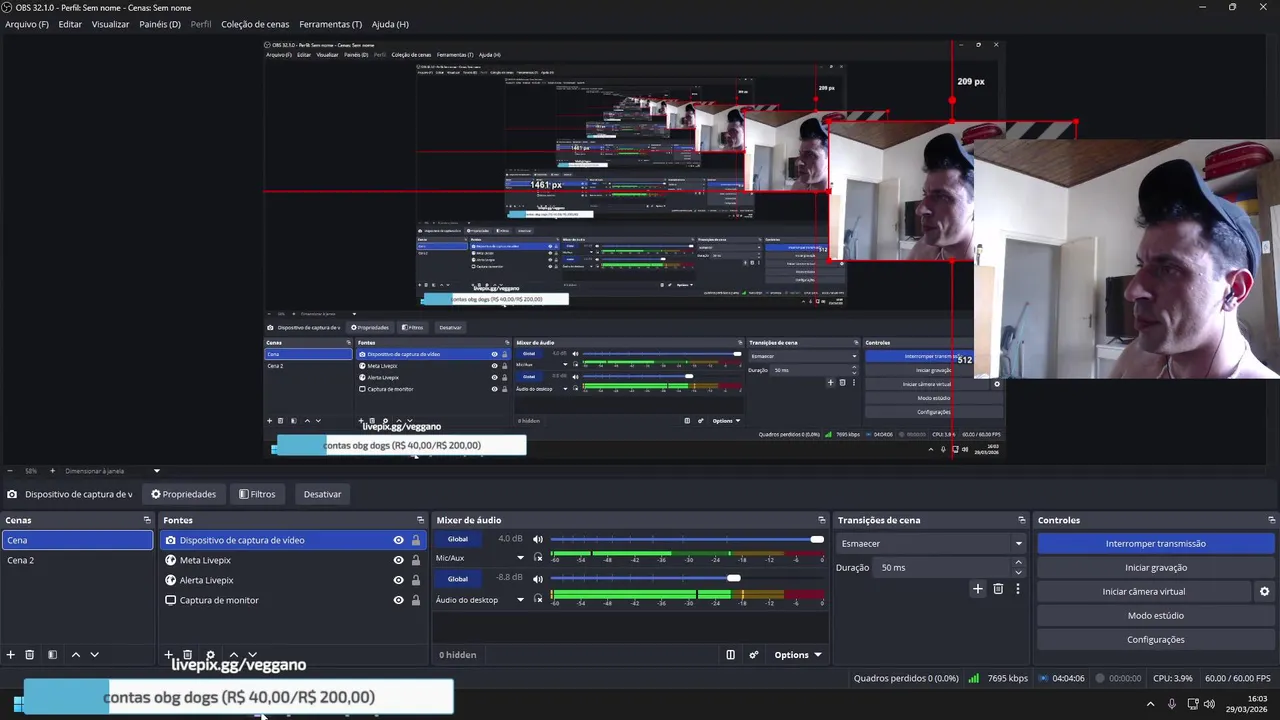Image resolution: width=1280 pixels, height=720 pixels.
Task: Unlock the Captura de monitor source
Action: (416, 600)
